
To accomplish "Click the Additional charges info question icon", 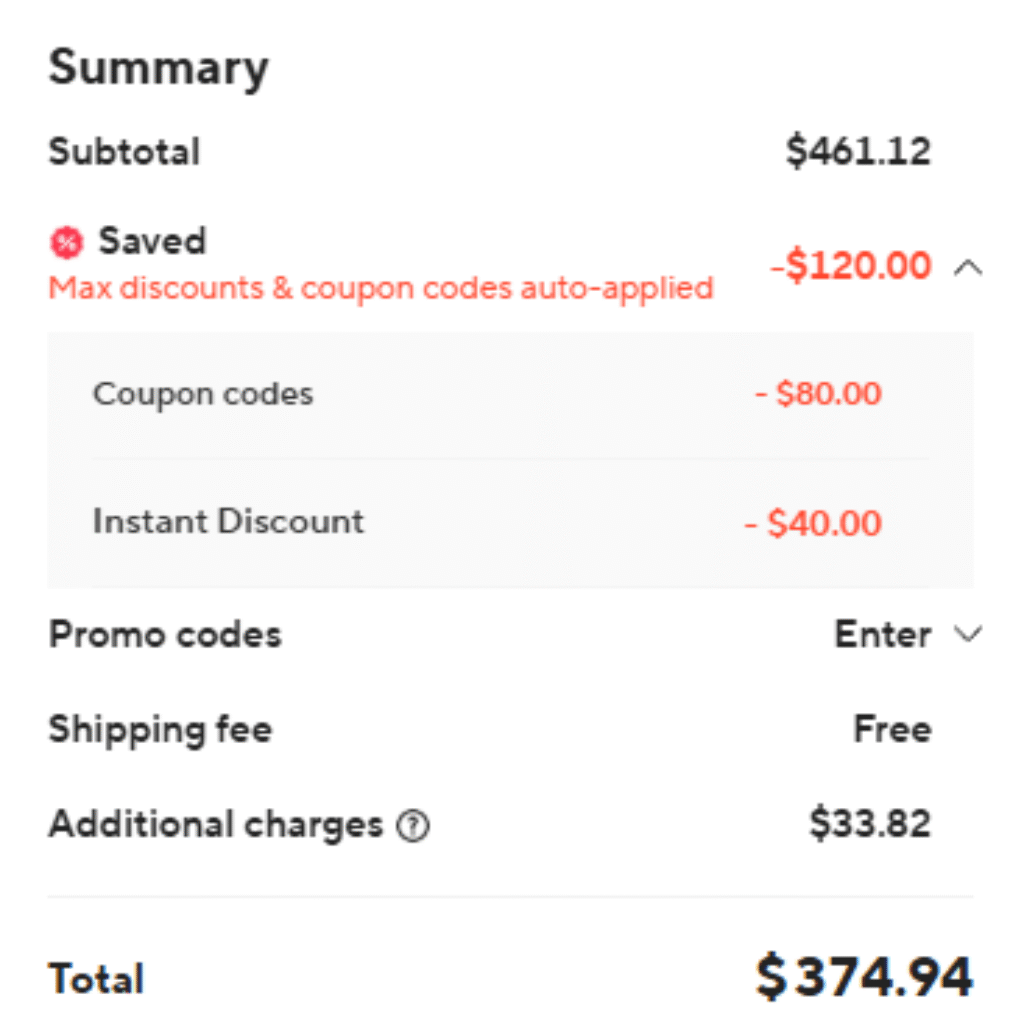I will [412, 826].
